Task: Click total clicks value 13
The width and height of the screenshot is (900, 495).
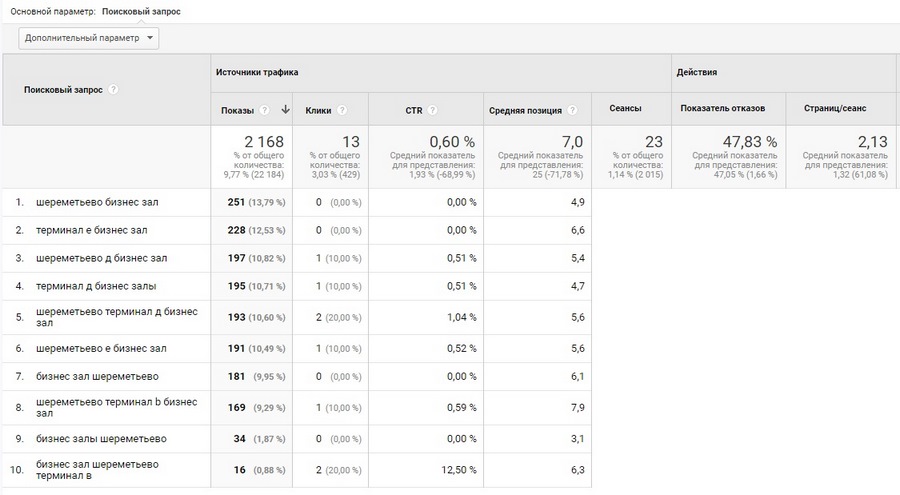Action: [x=351, y=141]
